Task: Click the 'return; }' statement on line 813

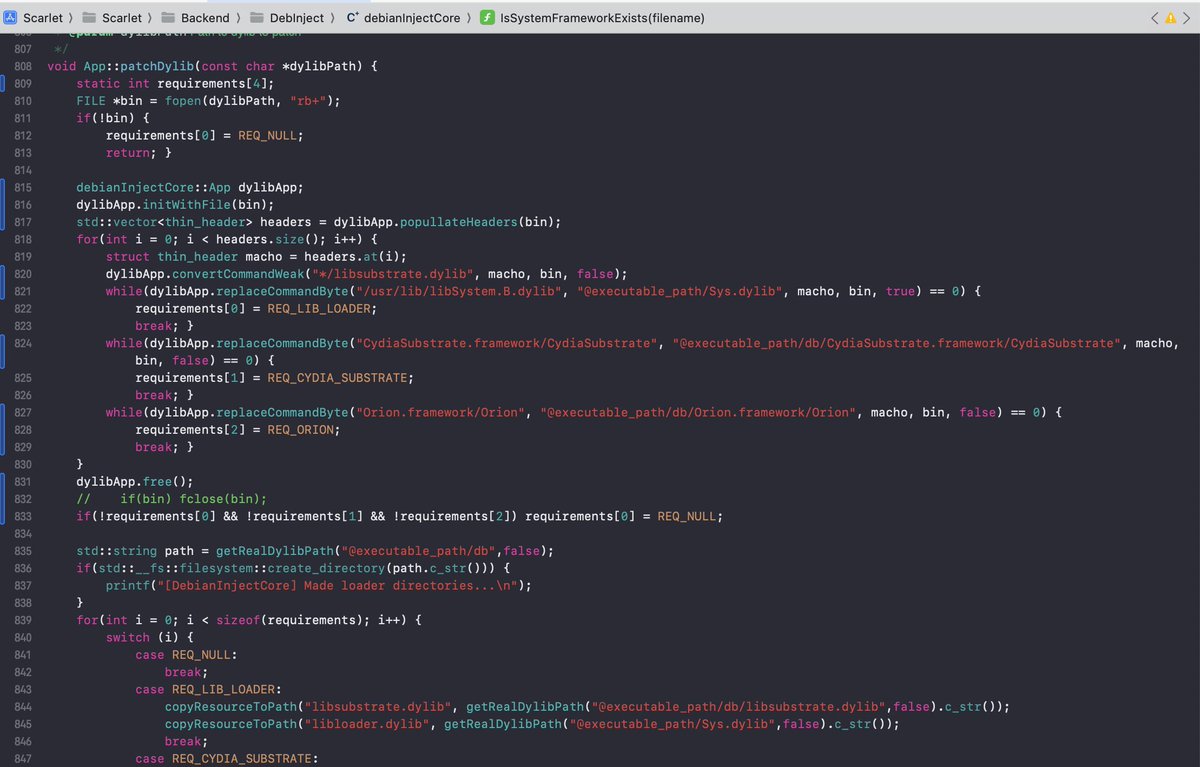Action: pos(139,153)
